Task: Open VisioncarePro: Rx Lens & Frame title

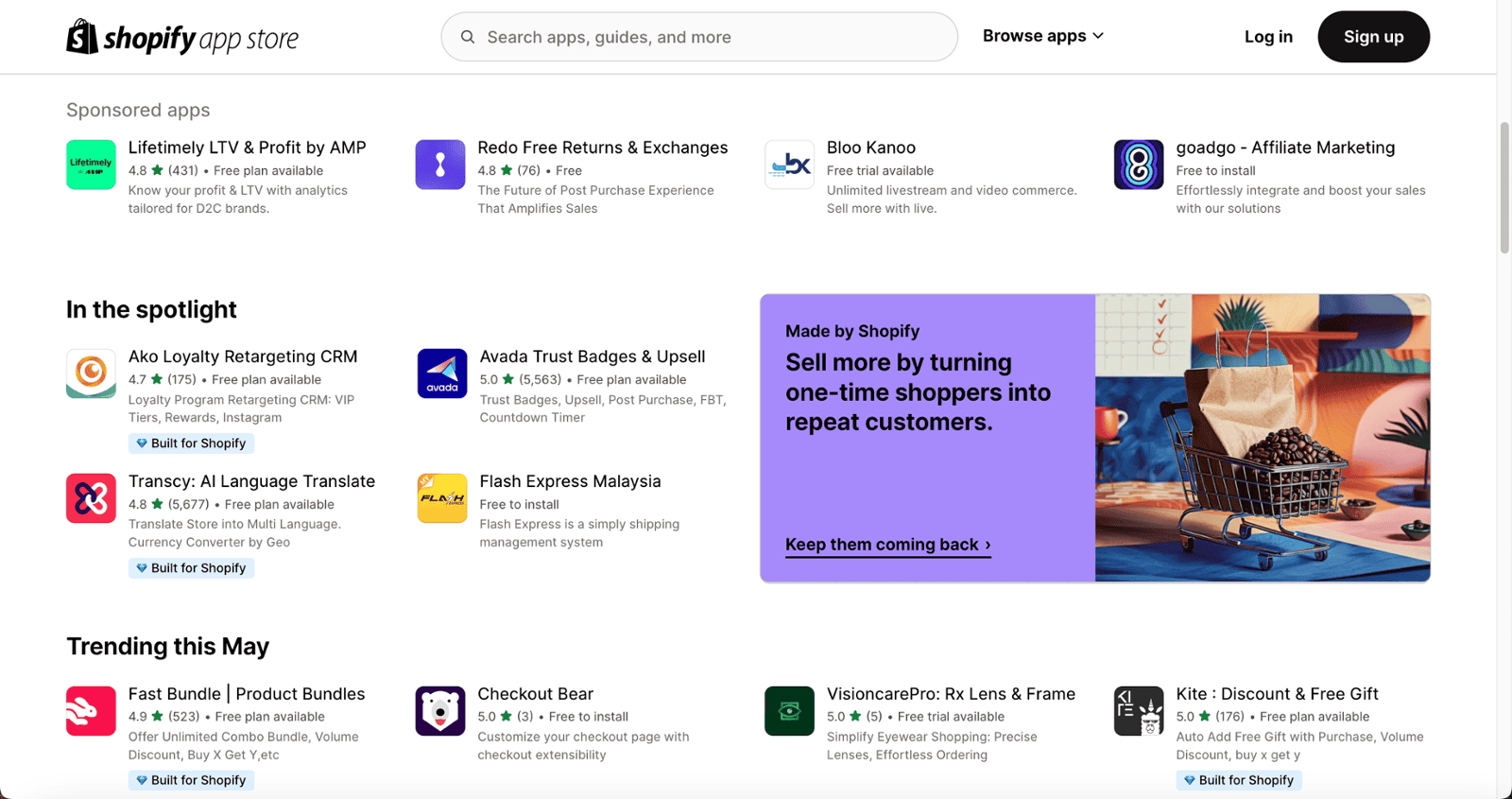Action: click(951, 694)
